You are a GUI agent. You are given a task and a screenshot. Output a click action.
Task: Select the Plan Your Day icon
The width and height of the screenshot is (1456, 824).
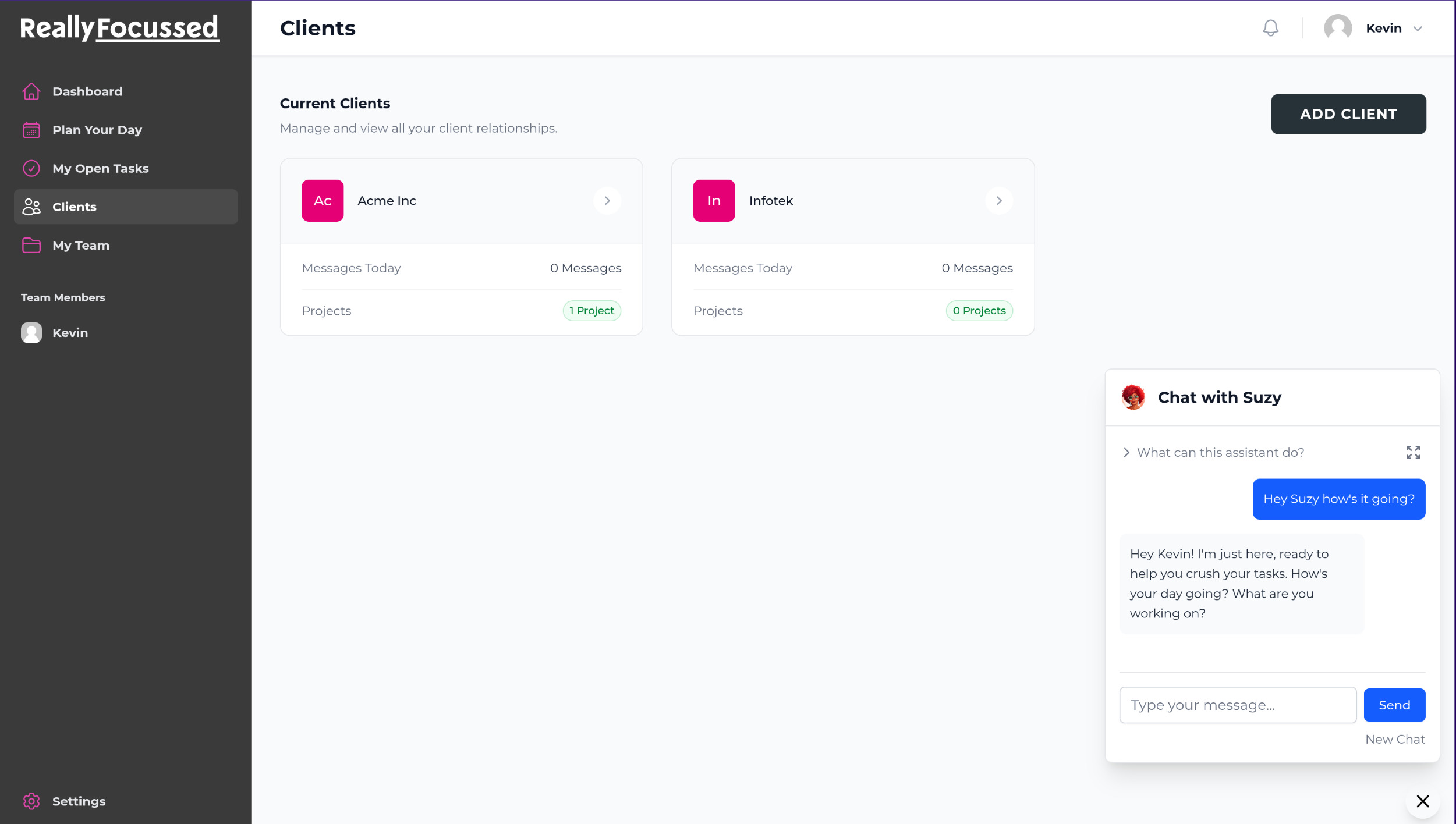click(30, 130)
